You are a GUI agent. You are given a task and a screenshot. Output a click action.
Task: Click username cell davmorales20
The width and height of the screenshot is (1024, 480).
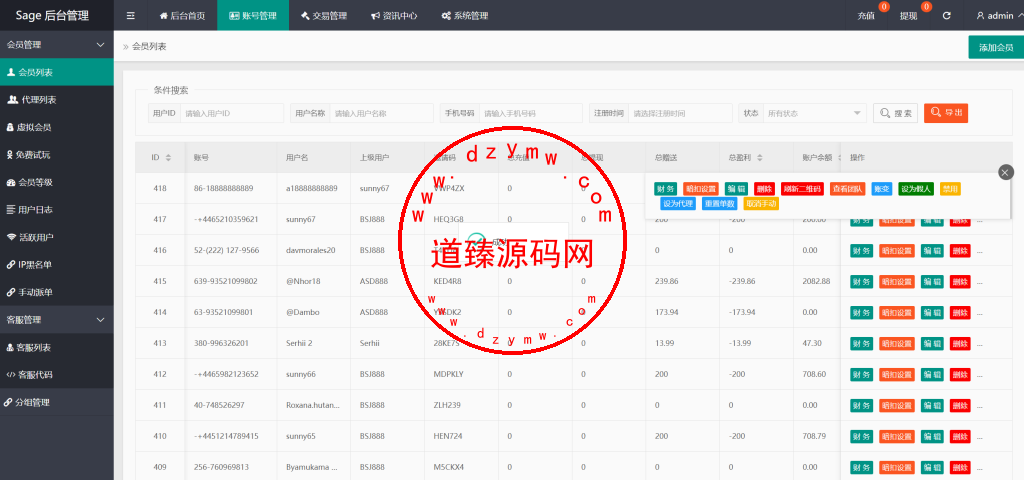tap(310, 250)
